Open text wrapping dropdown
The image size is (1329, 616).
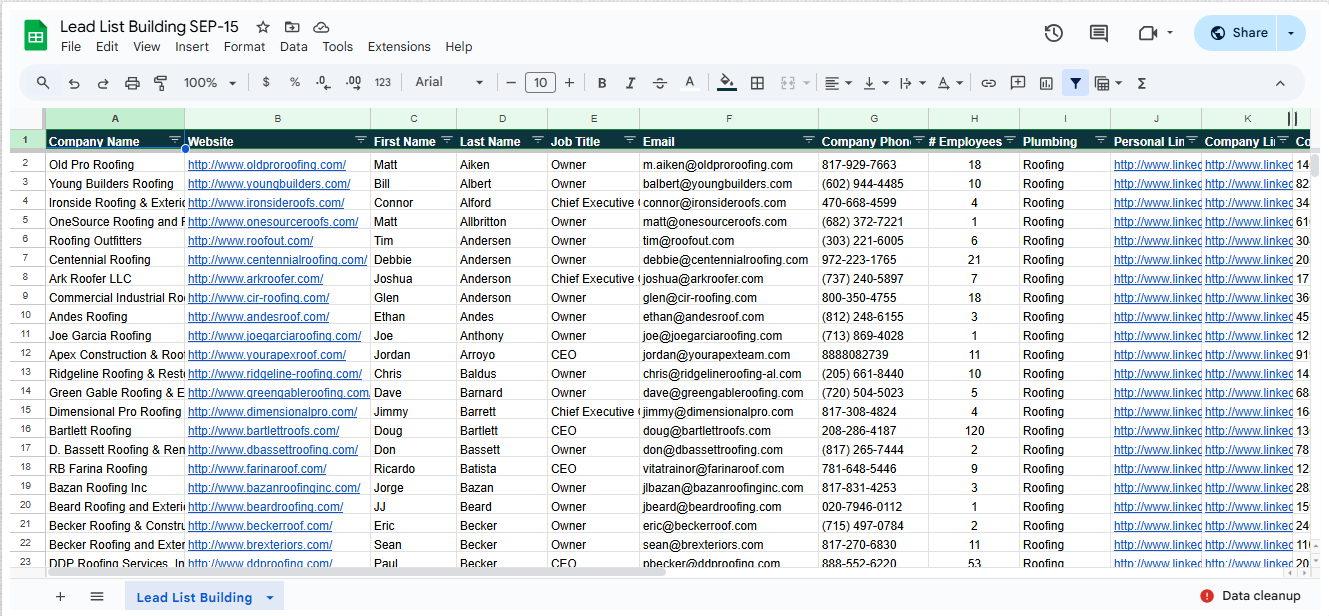[912, 83]
